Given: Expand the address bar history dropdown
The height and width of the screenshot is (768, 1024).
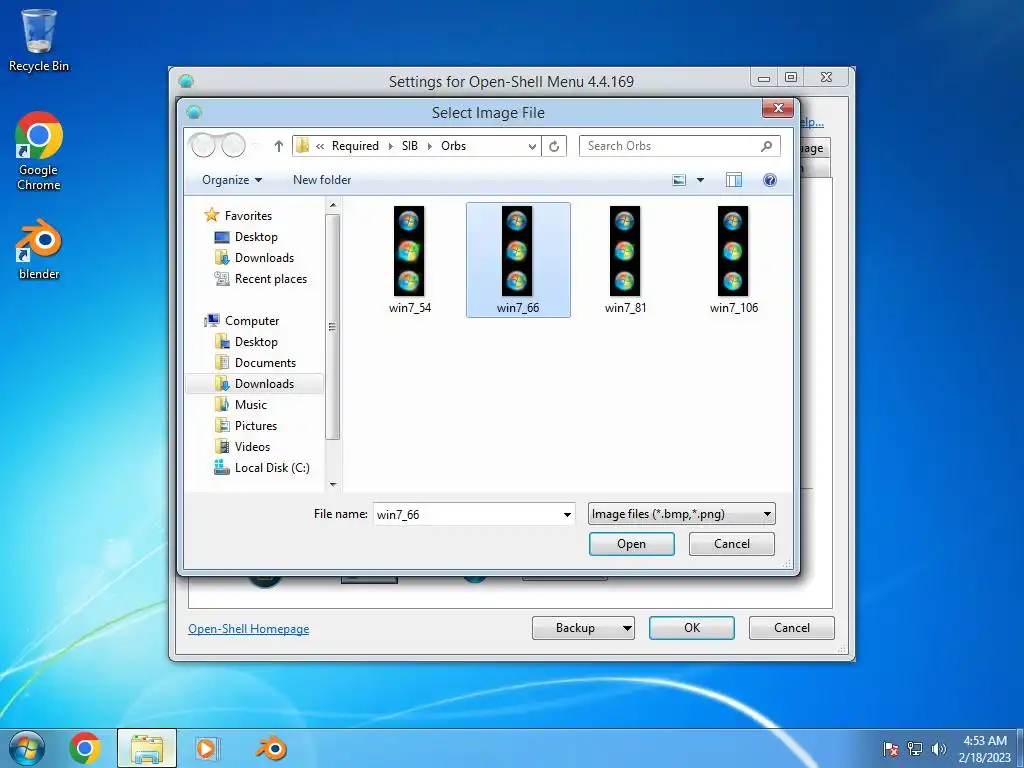Looking at the screenshot, I should pos(532,146).
